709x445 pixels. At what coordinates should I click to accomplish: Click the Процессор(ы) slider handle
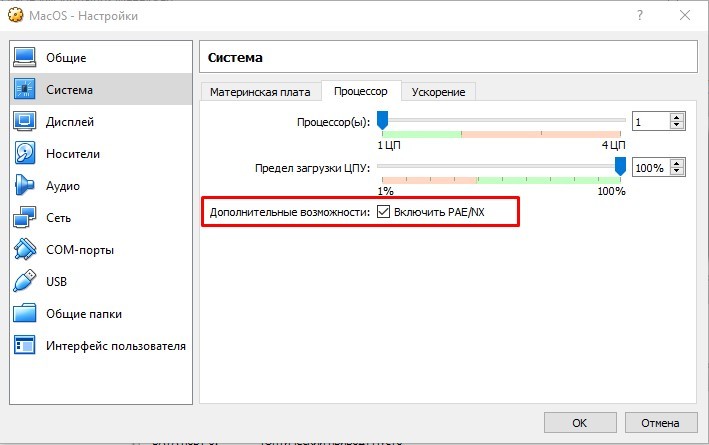pyautogui.click(x=382, y=122)
